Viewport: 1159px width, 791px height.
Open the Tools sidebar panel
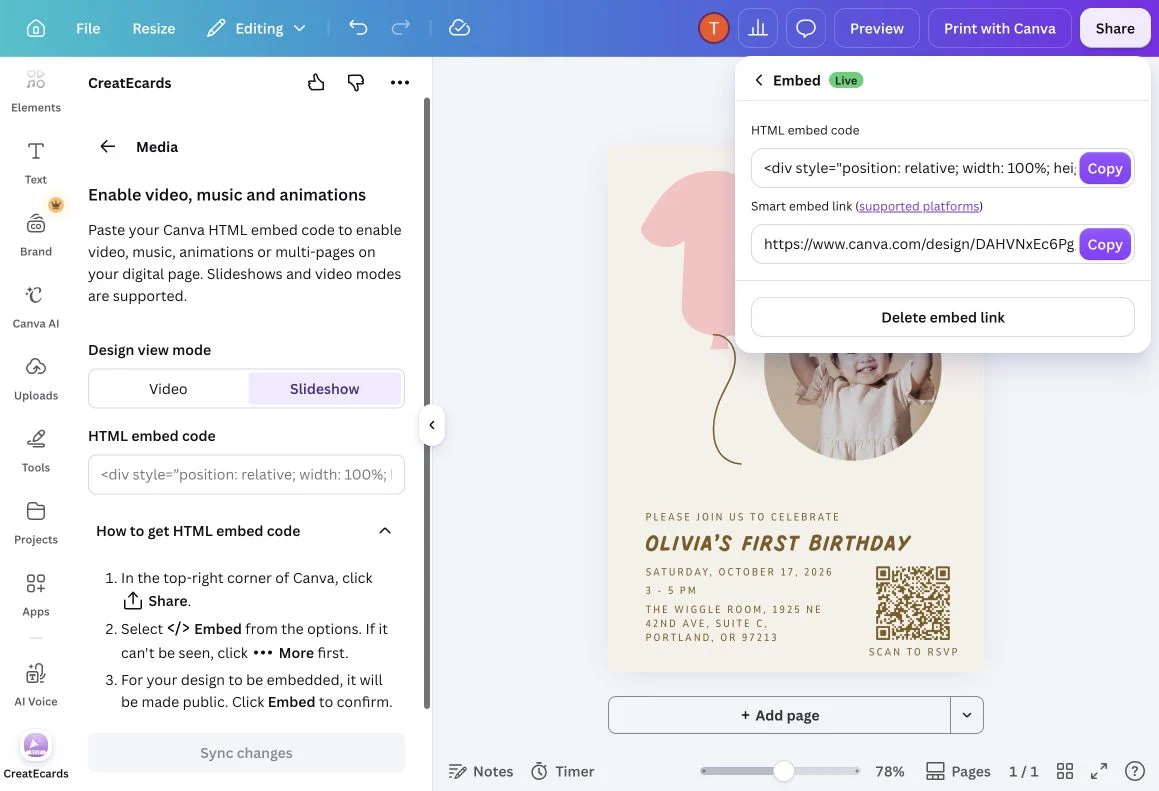(x=35, y=451)
